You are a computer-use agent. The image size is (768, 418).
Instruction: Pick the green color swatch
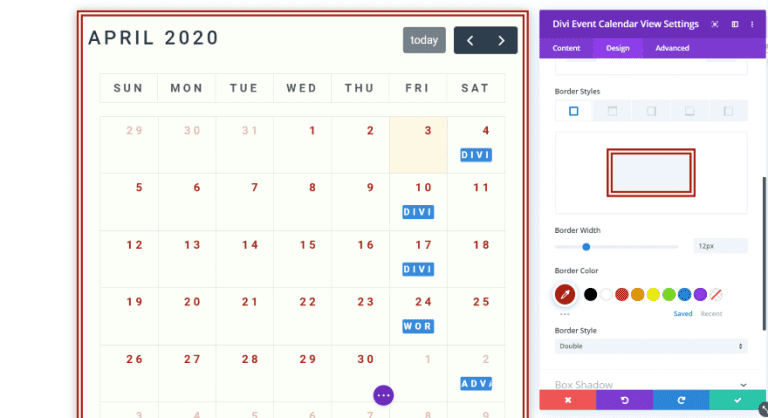pyautogui.click(x=669, y=295)
